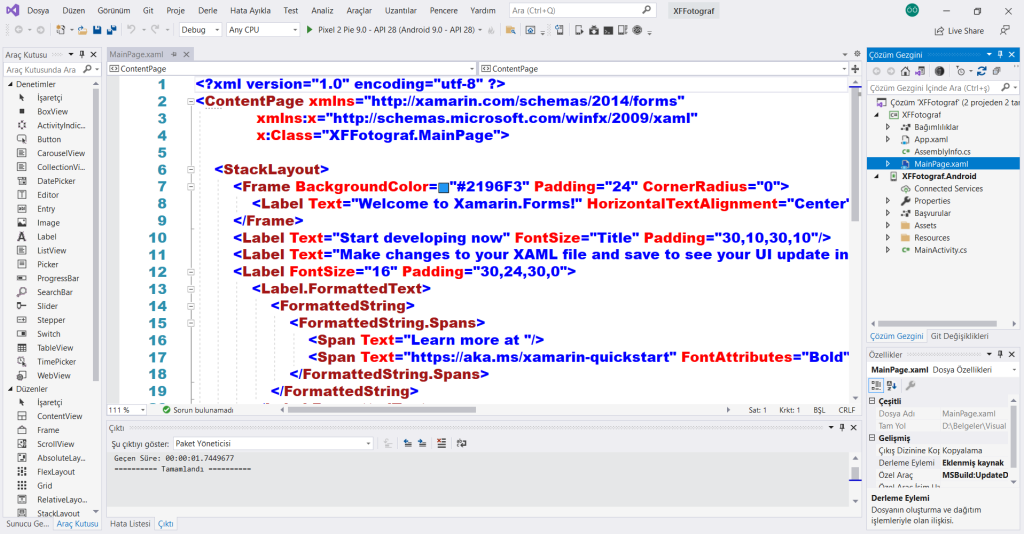Expand the Assets folder in solution tree
Screen dimensions: 1024x534
point(888,226)
